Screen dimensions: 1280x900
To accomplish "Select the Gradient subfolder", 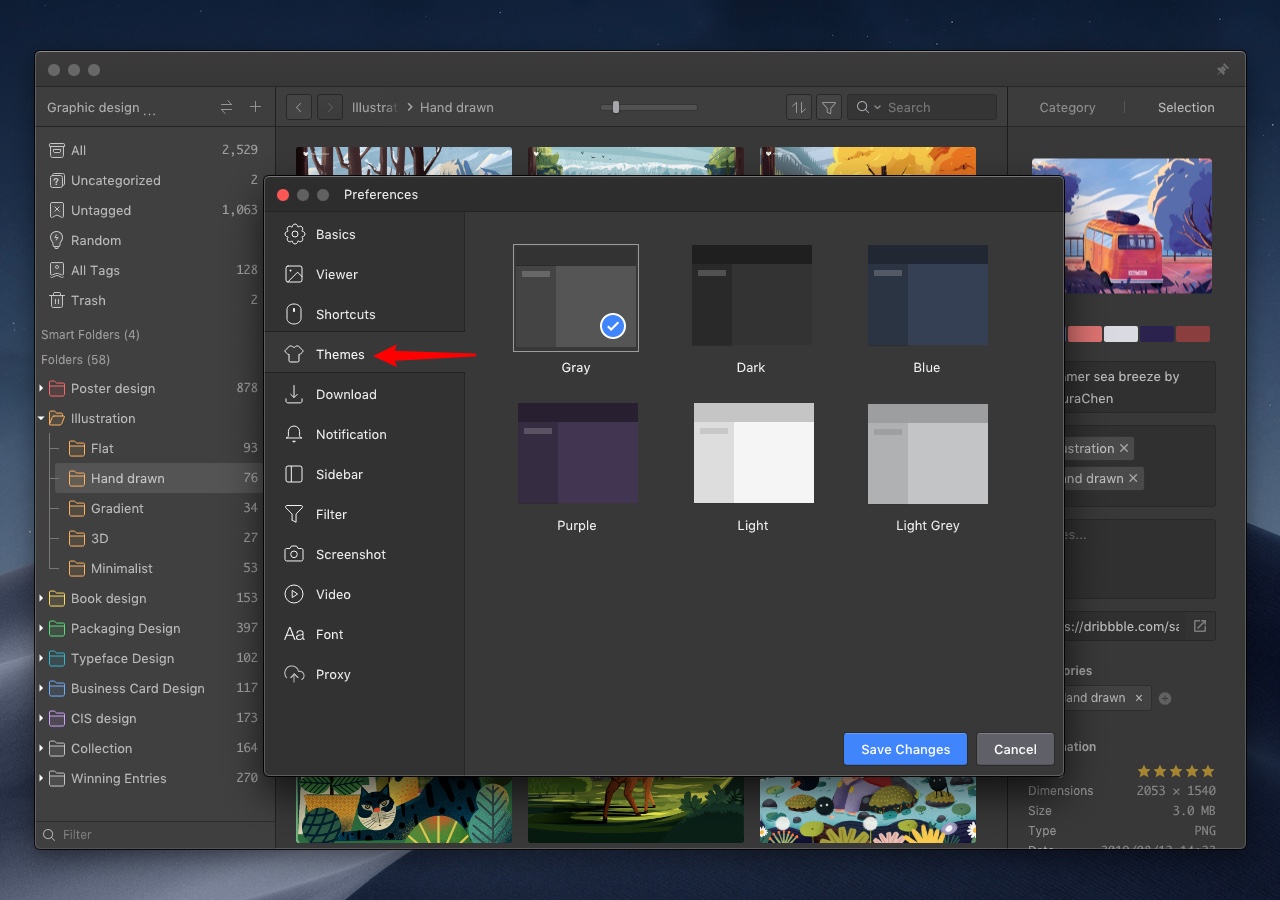I will pos(159,508).
